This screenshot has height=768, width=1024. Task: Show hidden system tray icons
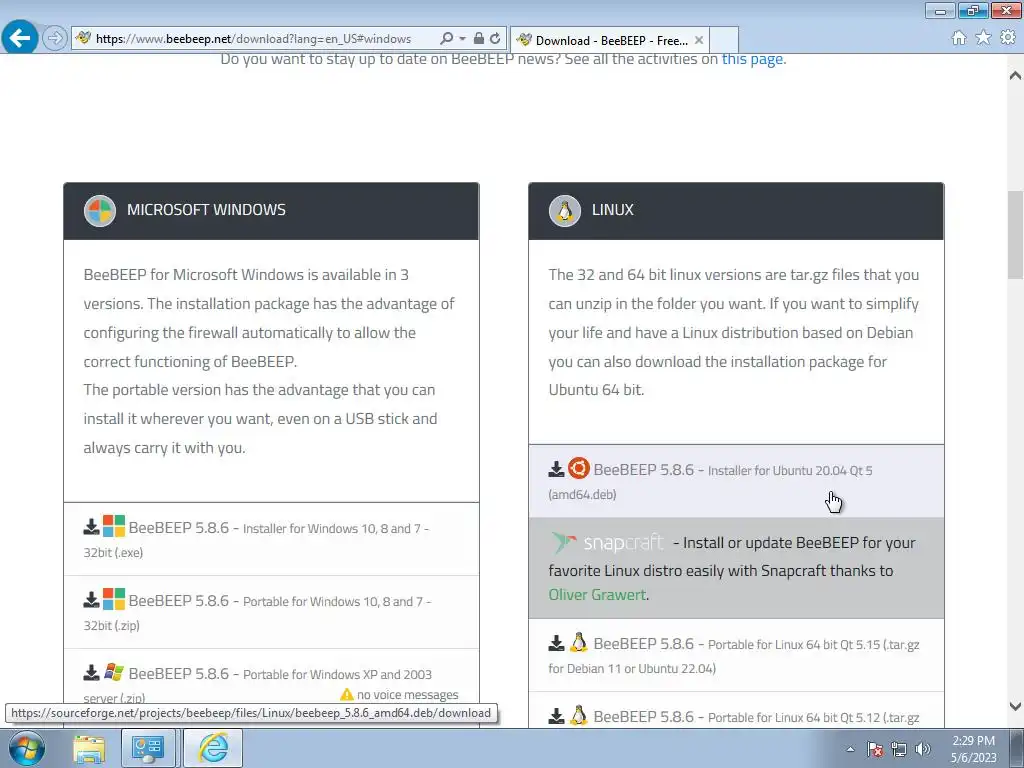tap(850, 749)
